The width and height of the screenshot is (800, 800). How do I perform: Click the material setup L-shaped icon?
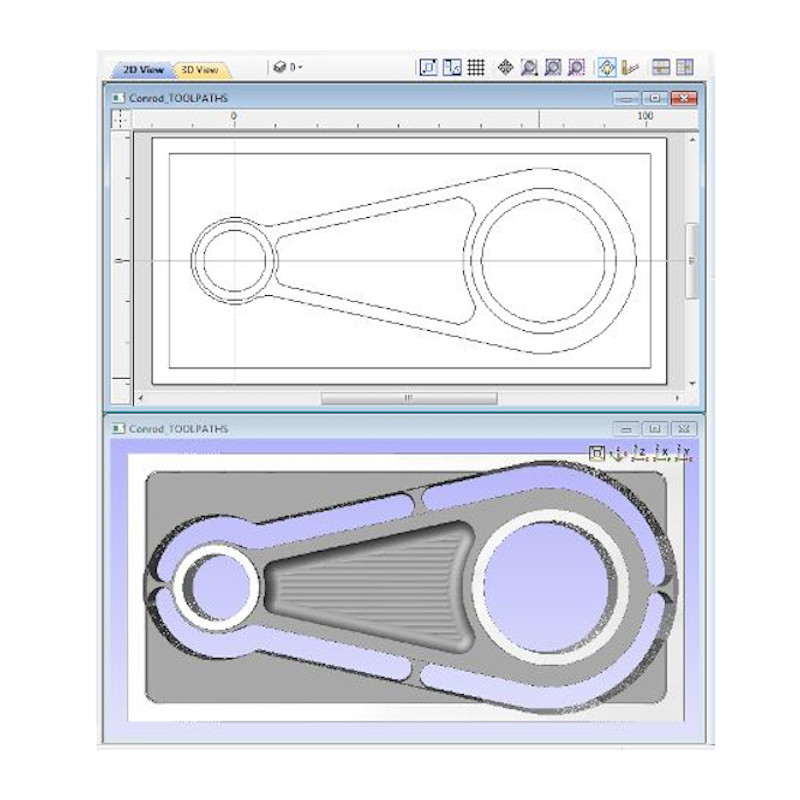631,67
